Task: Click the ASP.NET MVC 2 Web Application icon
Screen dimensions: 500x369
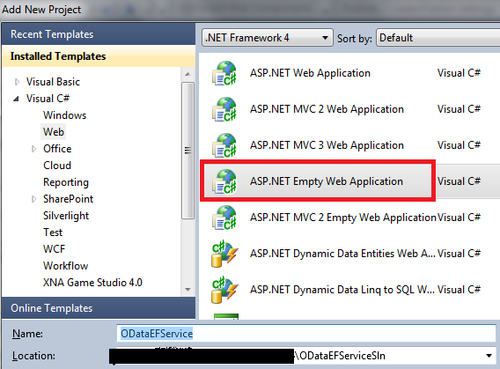Action: tap(224, 109)
